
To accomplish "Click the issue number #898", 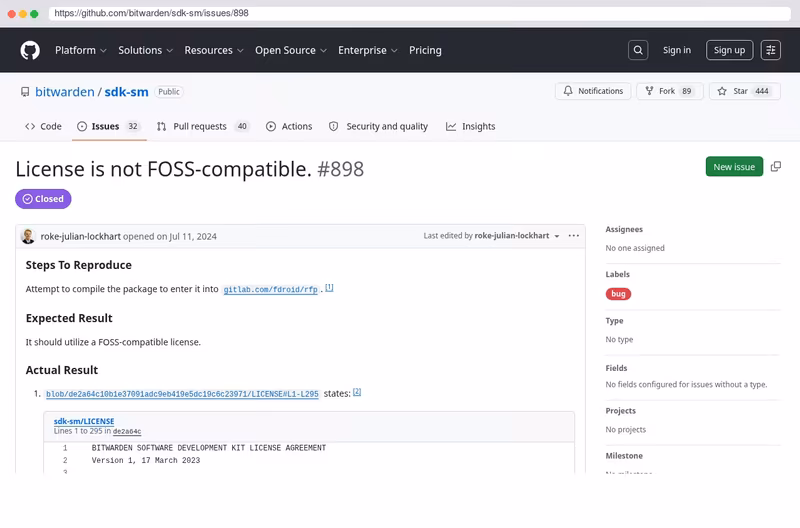I will pos(340,169).
